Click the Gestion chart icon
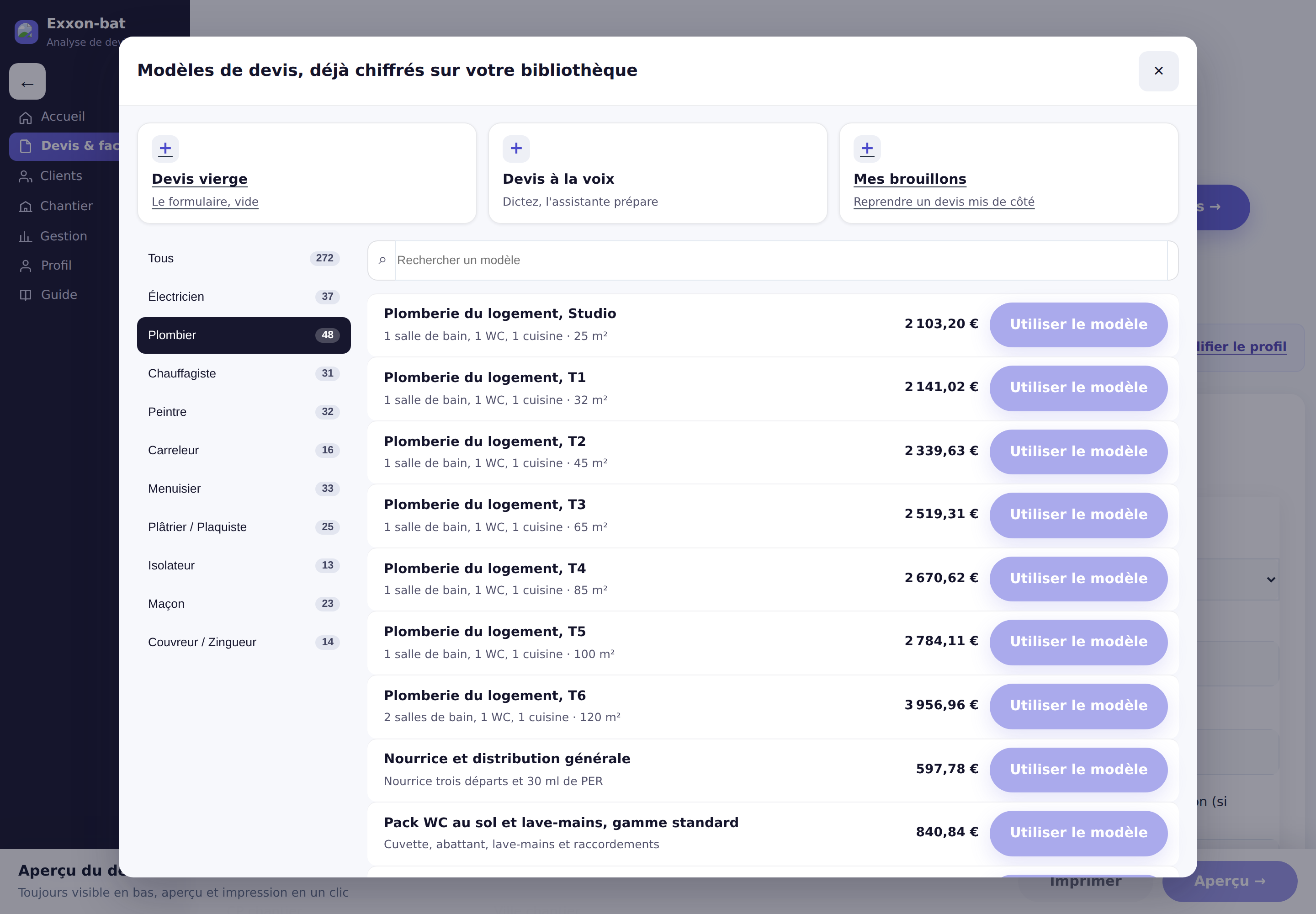This screenshot has height=914, width=1316. point(25,237)
